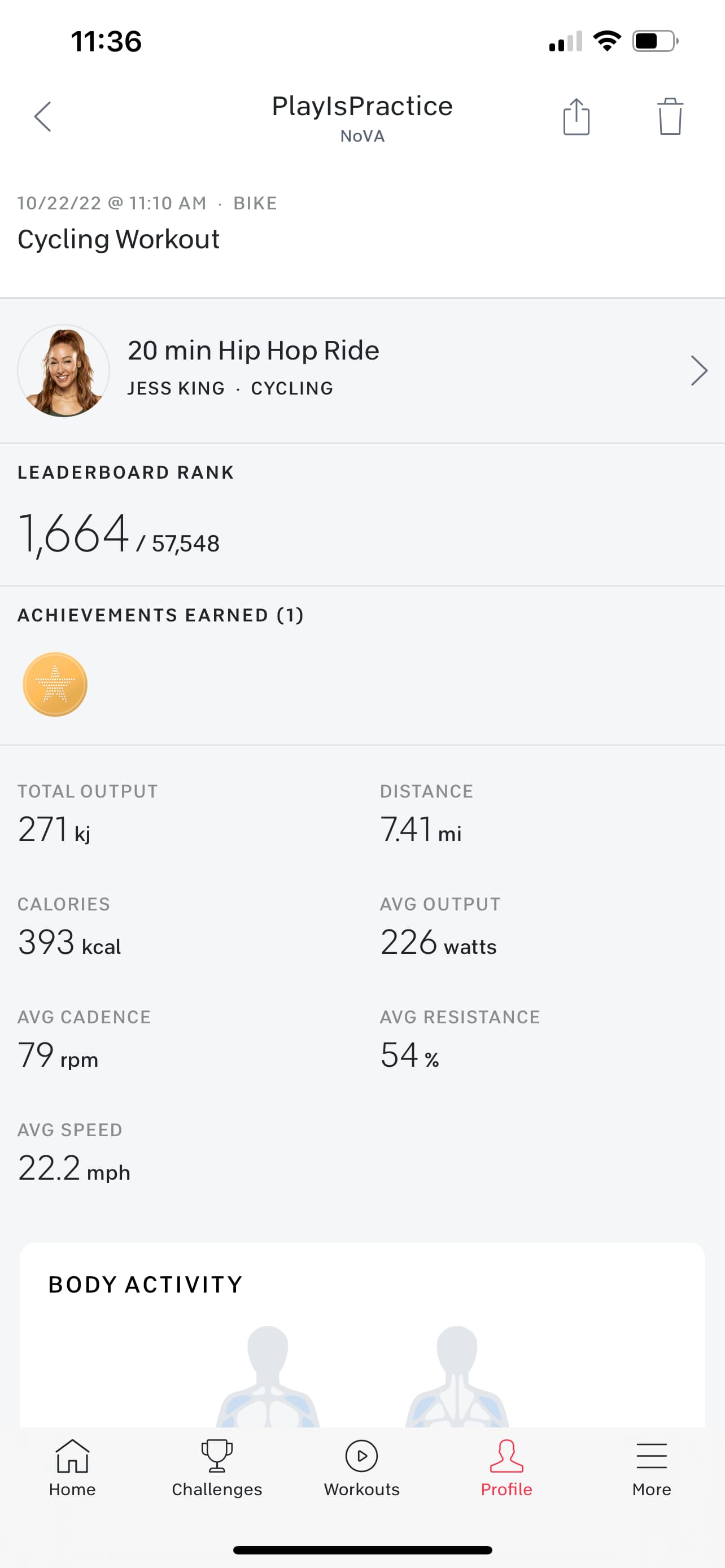Expand class details with right chevron
Screen dimensions: 725x1568
point(699,370)
